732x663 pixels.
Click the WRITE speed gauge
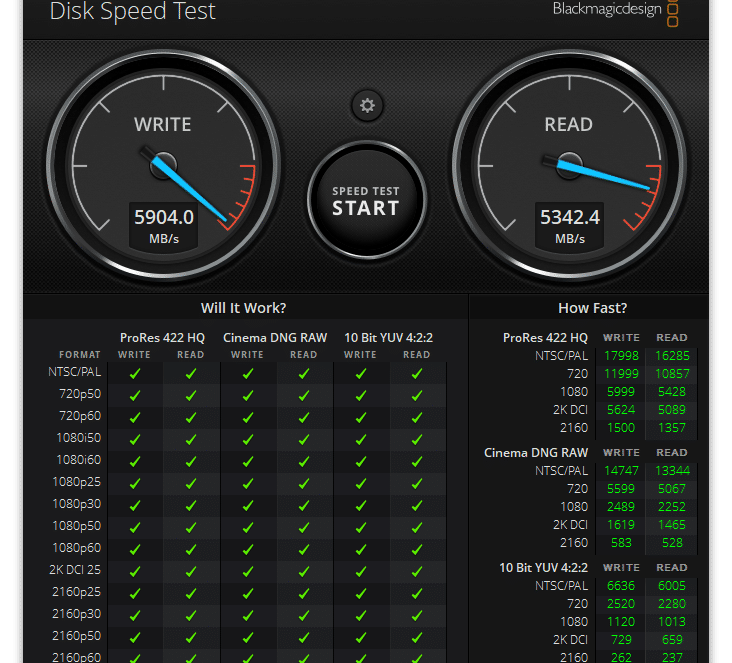coord(163,166)
